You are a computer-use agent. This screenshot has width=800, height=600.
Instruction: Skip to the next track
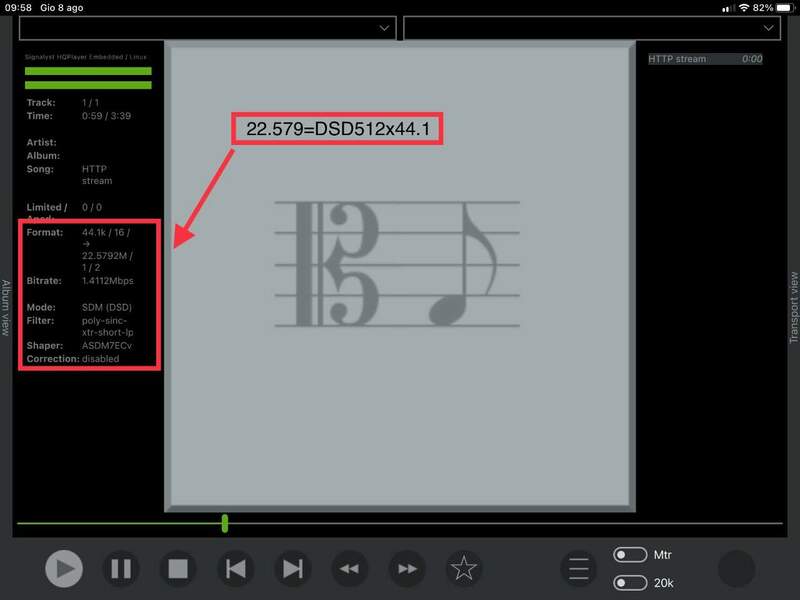click(292, 569)
